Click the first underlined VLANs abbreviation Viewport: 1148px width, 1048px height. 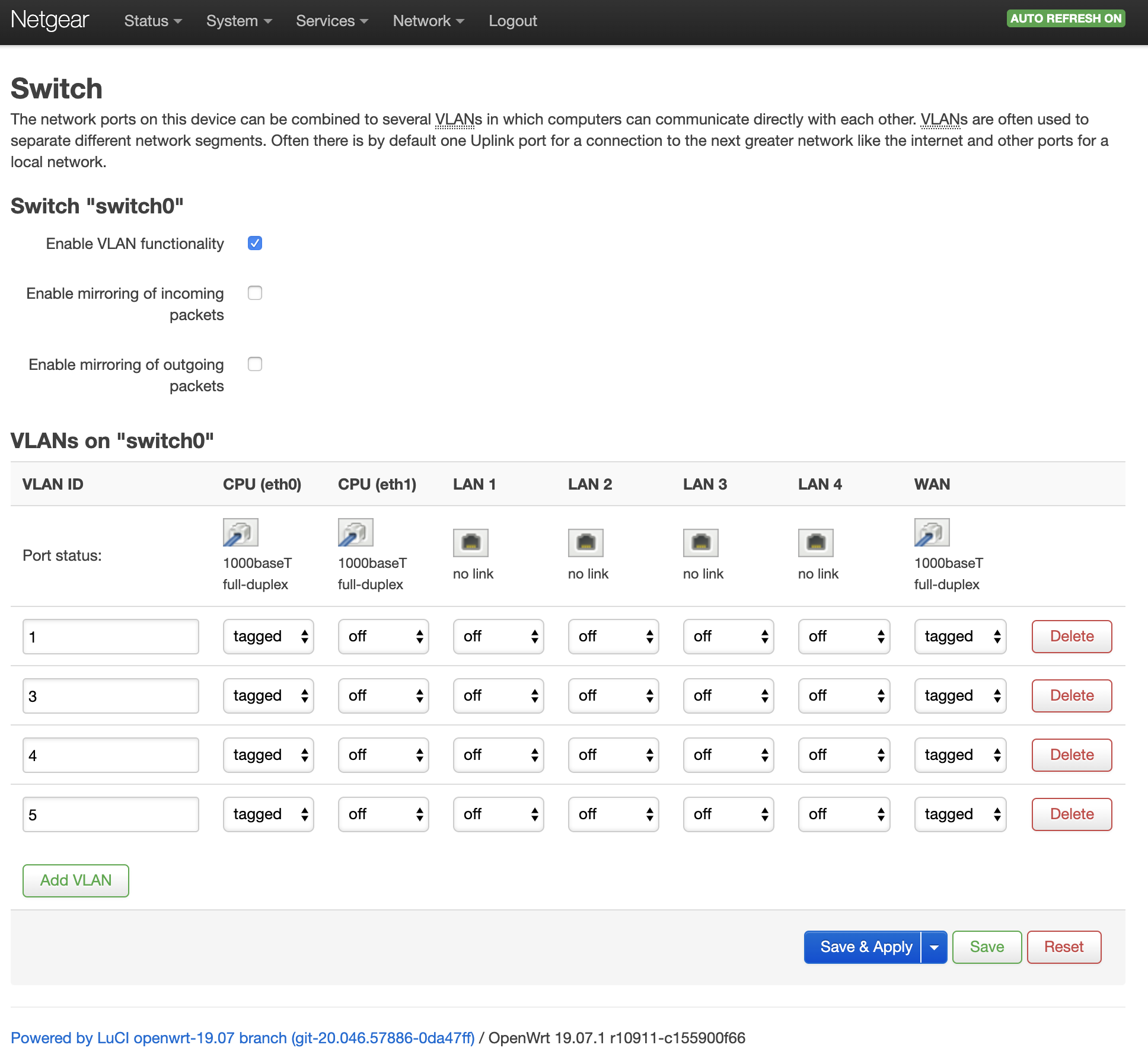point(455,120)
